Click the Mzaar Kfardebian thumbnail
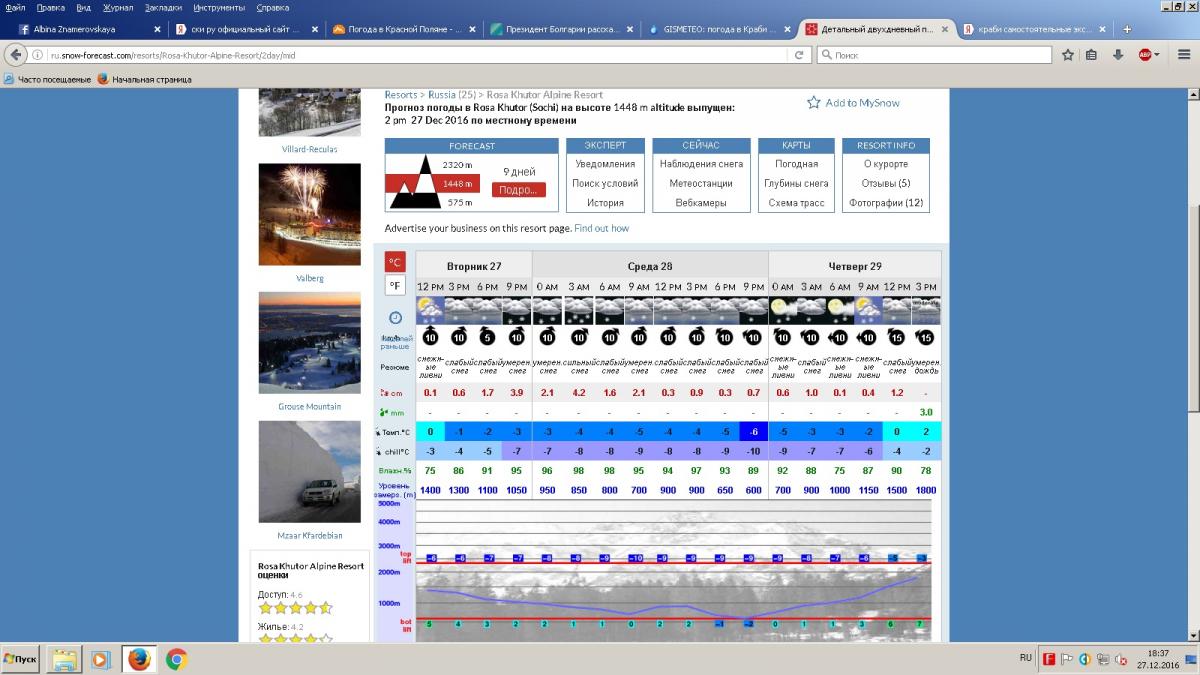 click(x=309, y=471)
